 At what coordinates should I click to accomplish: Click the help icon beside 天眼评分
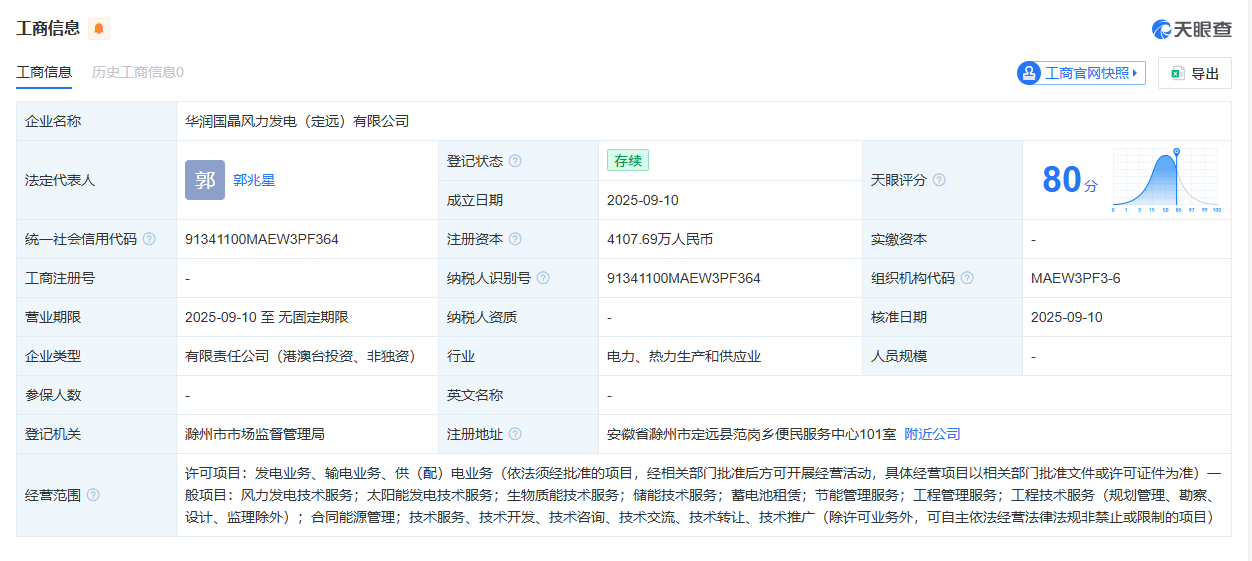click(939, 180)
